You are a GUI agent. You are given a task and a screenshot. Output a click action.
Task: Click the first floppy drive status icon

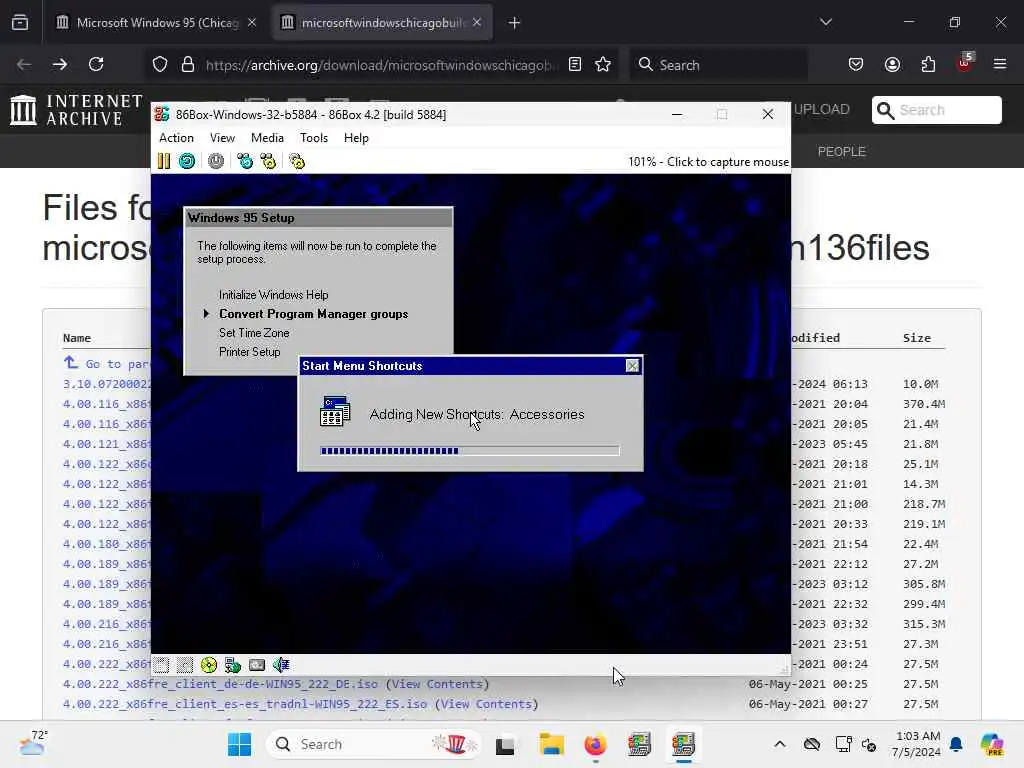click(x=162, y=665)
